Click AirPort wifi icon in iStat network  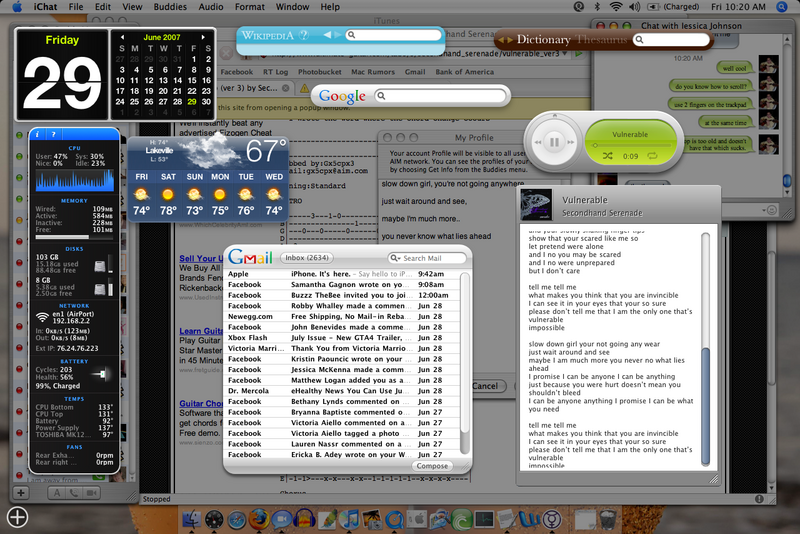point(42,317)
